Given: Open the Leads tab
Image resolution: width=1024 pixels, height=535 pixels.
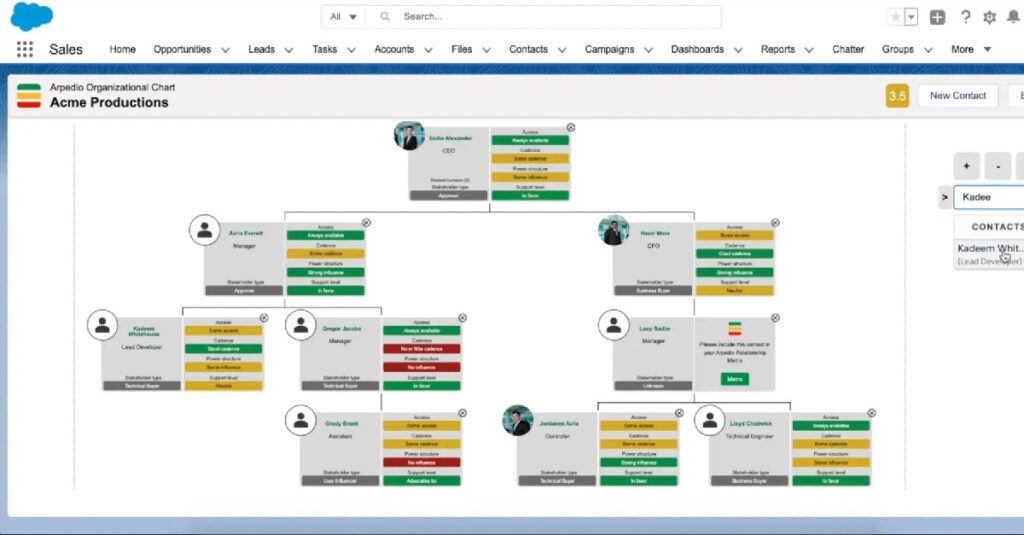Looking at the screenshot, I should pyautogui.click(x=261, y=49).
